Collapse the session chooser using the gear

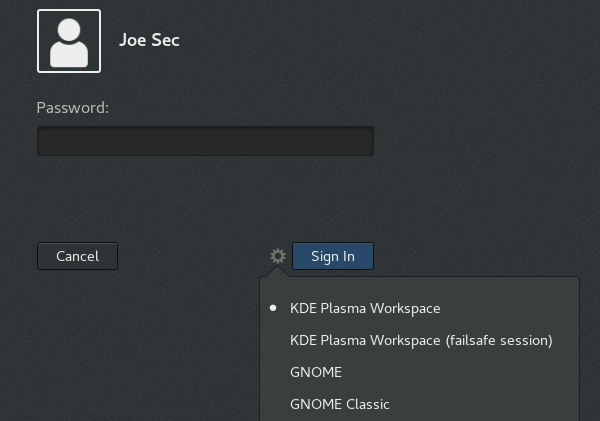278,256
